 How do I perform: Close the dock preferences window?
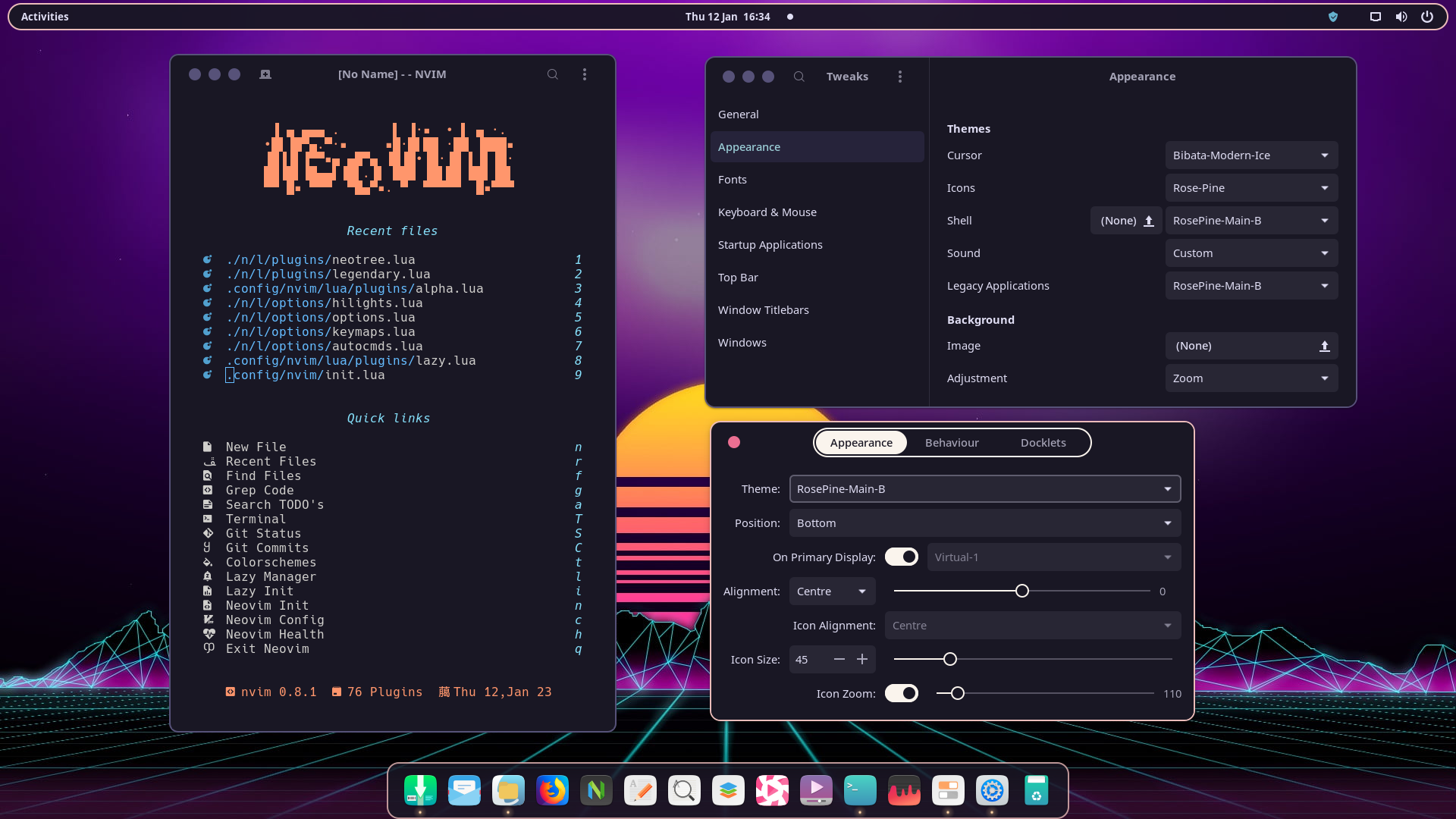(734, 443)
